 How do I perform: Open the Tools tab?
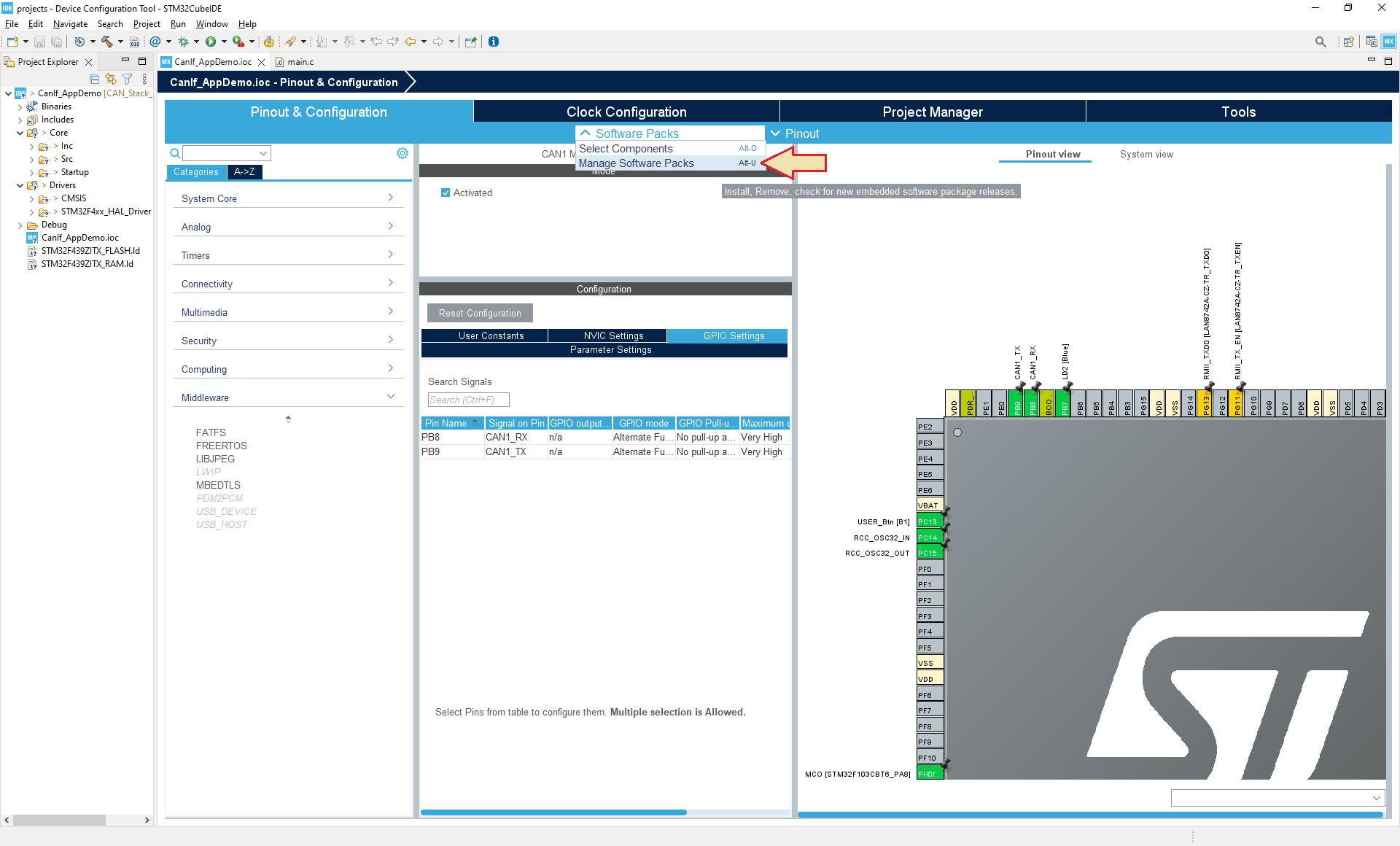point(1239,112)
